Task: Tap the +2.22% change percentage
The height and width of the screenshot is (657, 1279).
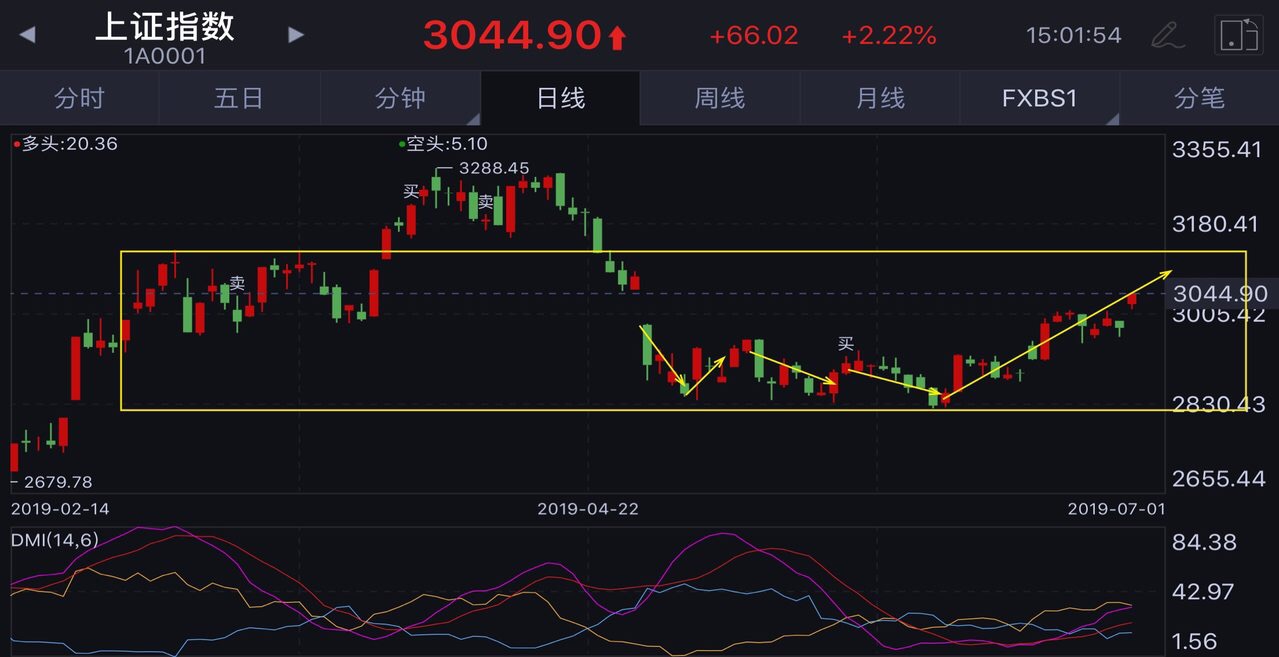Action: pos(889,36)
